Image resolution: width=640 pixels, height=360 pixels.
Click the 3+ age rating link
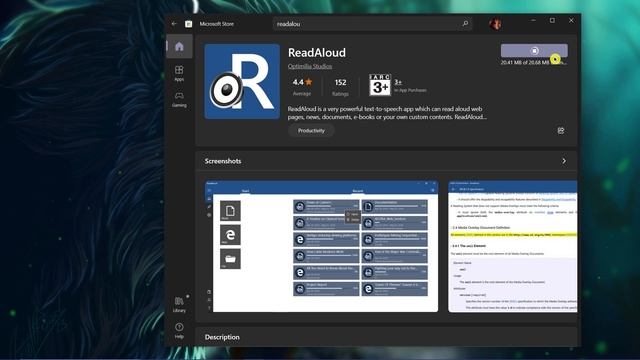point(398,82)
